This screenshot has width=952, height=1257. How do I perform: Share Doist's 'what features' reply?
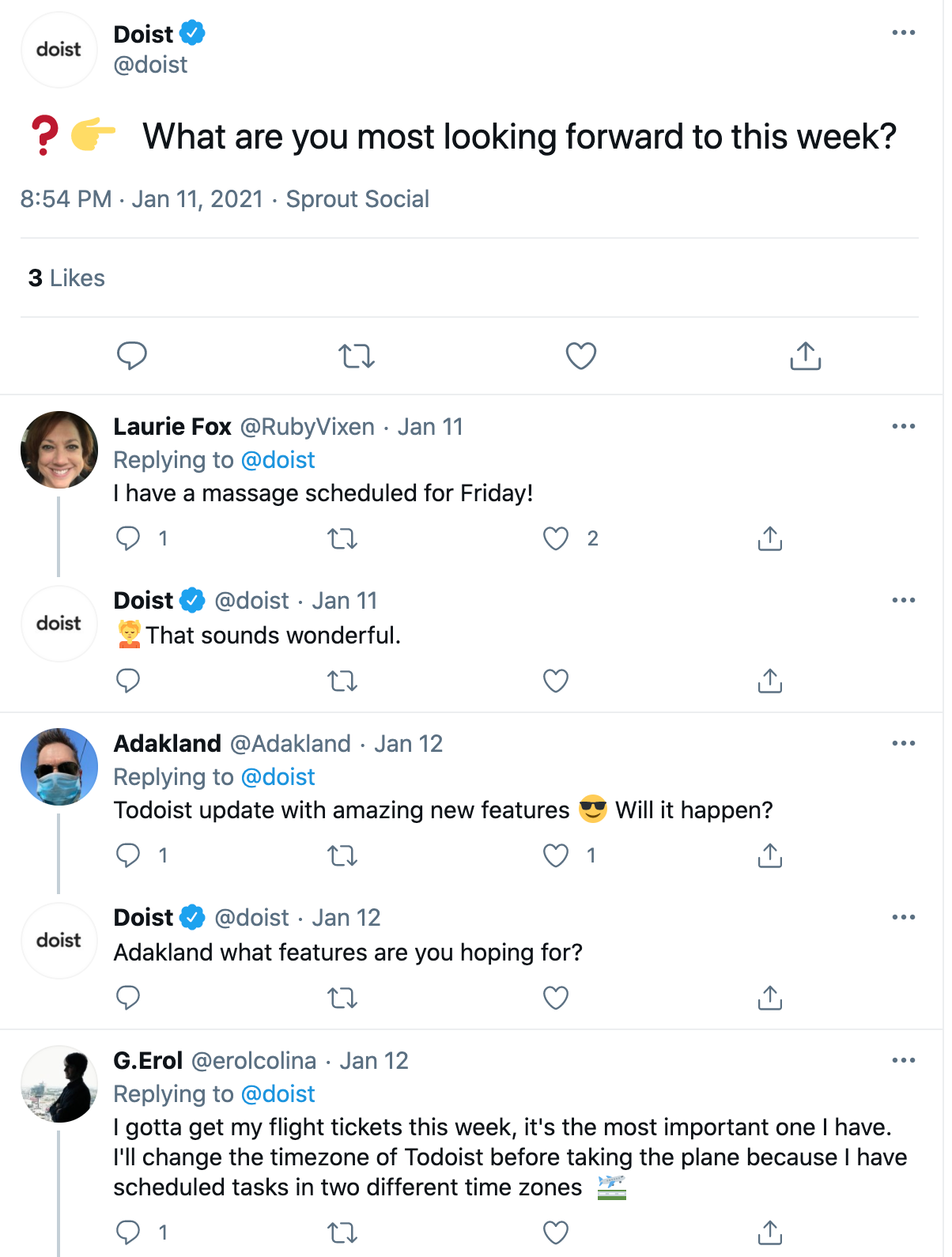click(770, 998)
